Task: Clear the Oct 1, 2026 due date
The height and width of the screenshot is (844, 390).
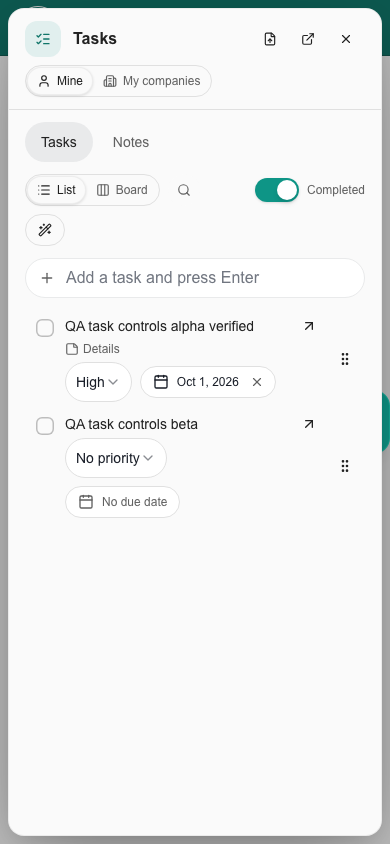Action: pos(257,382)
